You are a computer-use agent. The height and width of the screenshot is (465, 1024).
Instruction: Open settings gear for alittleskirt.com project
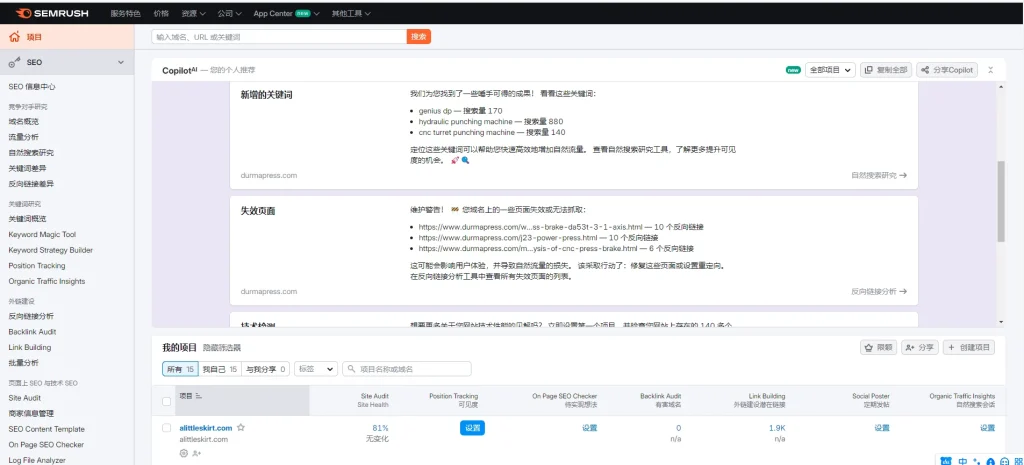click(184, 453)
